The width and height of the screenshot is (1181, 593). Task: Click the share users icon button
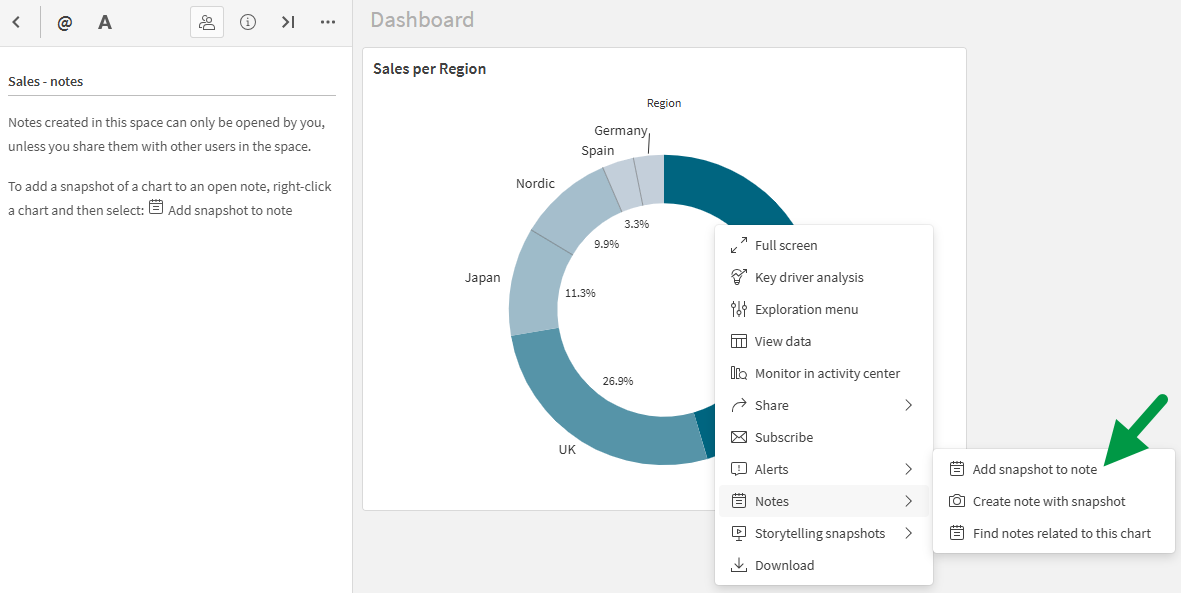207,22
